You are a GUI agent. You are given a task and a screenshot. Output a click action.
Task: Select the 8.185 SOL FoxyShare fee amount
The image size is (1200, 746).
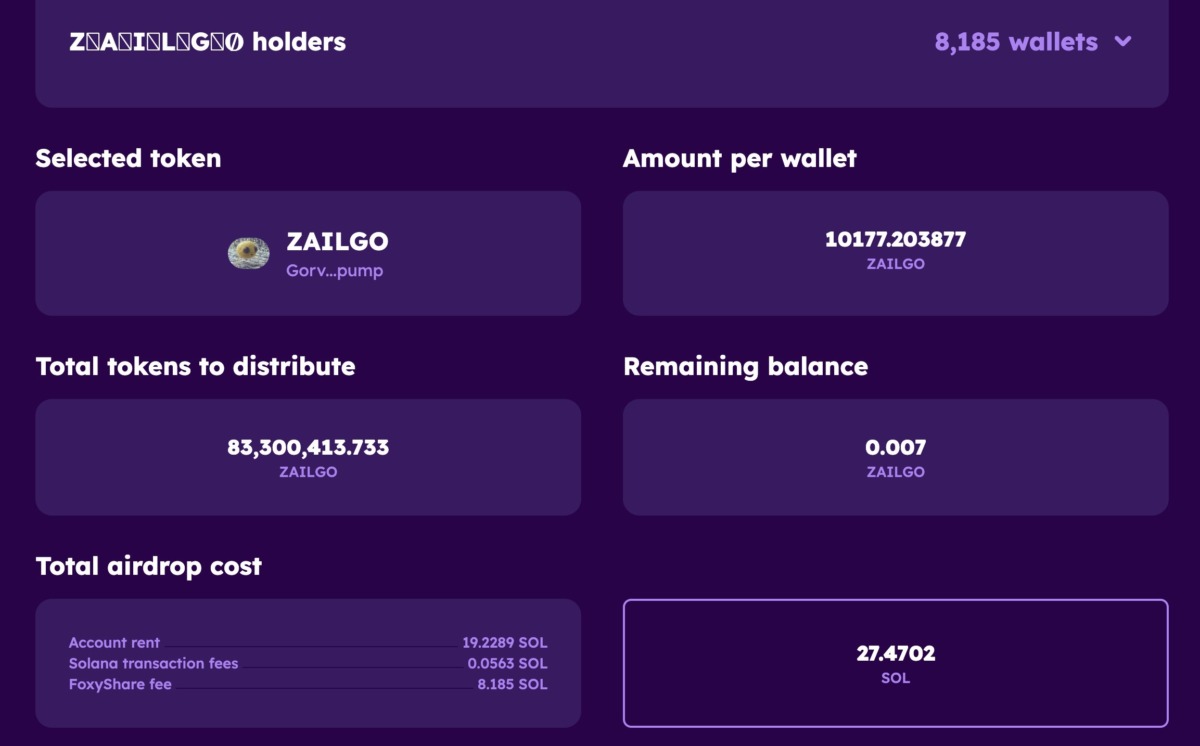(513, 684)
